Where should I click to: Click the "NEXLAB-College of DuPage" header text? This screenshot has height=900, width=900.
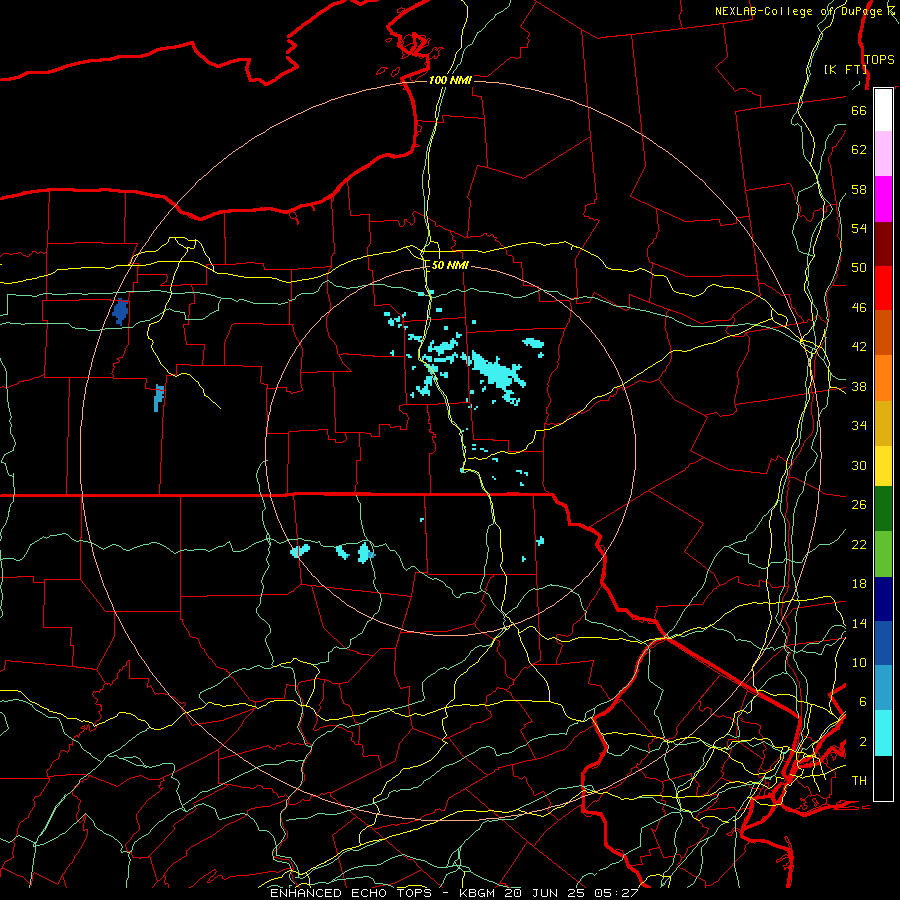(x=800, y=11)
